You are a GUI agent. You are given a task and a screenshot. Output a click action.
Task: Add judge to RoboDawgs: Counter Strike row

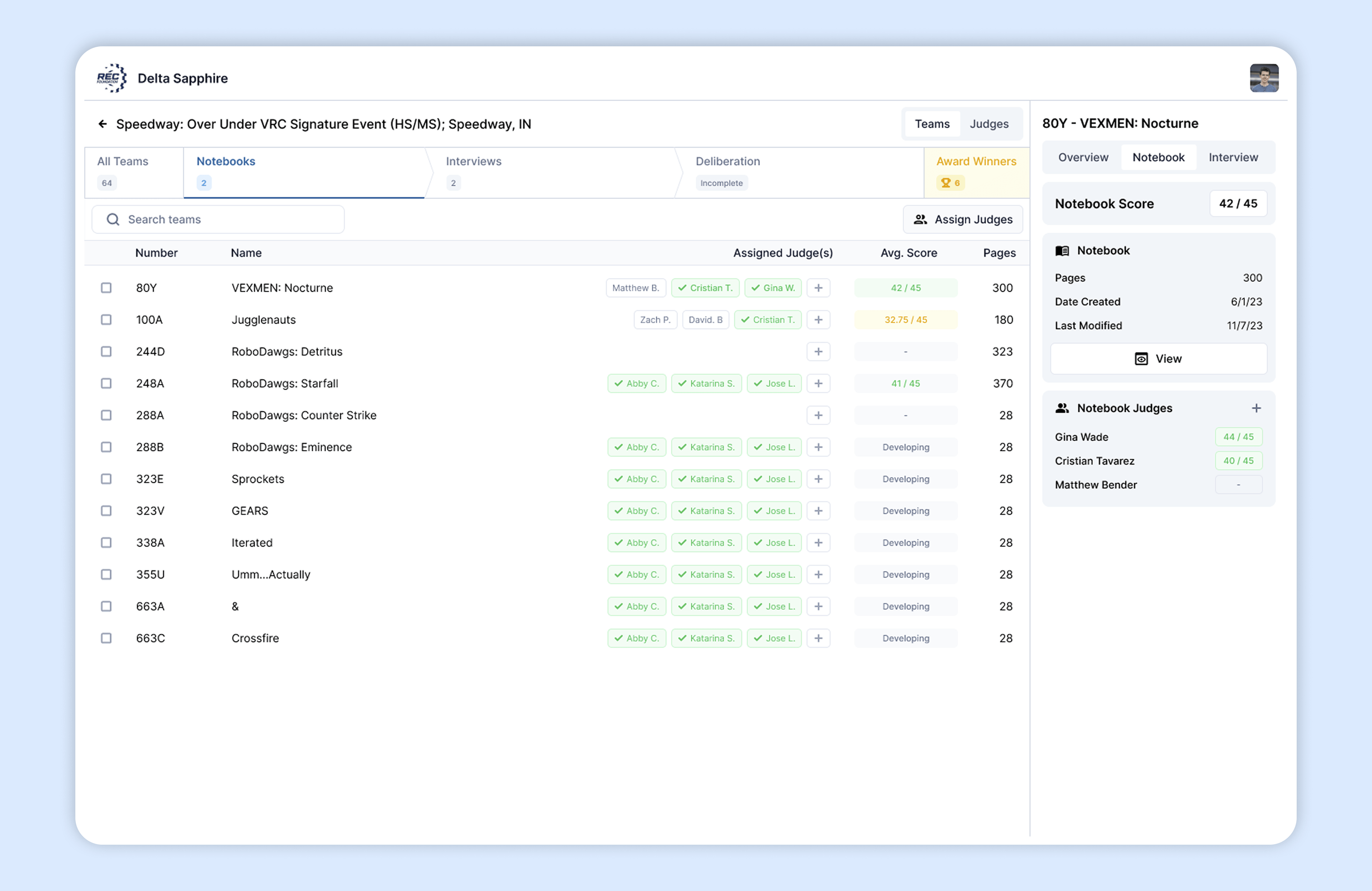818,415
